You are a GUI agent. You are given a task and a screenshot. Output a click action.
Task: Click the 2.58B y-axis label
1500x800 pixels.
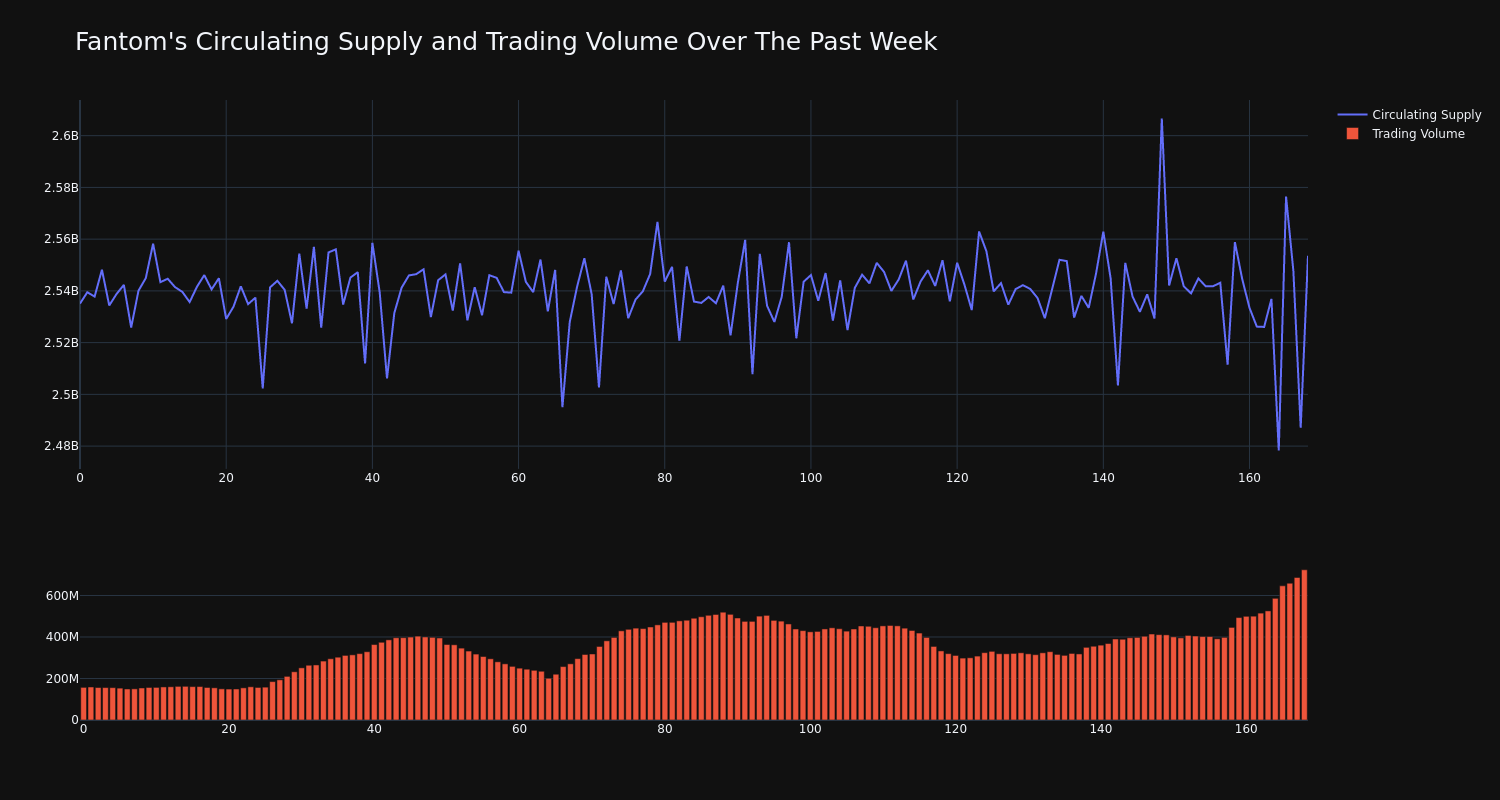click(x=61, y=188)
